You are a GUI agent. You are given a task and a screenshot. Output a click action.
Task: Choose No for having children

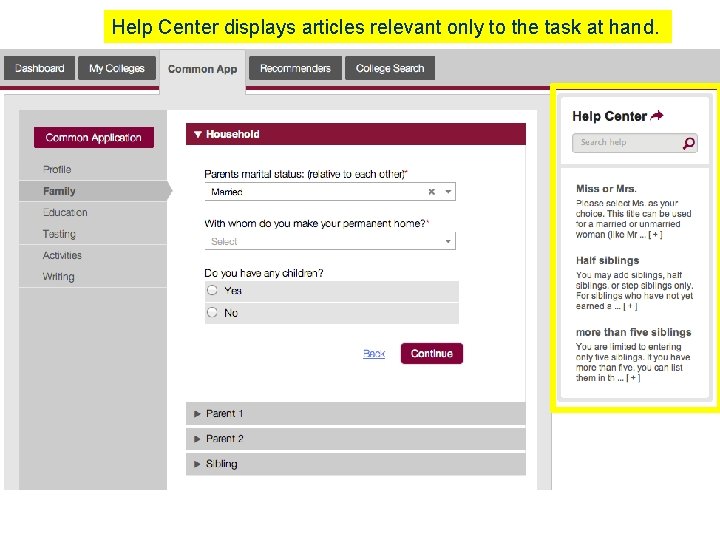(x=212, y=313)
